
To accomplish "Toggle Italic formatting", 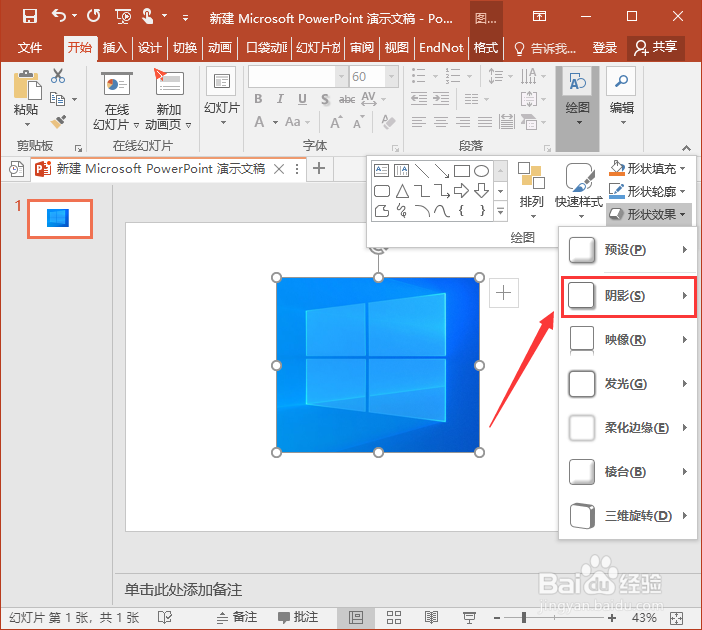I will pos(280,99).
